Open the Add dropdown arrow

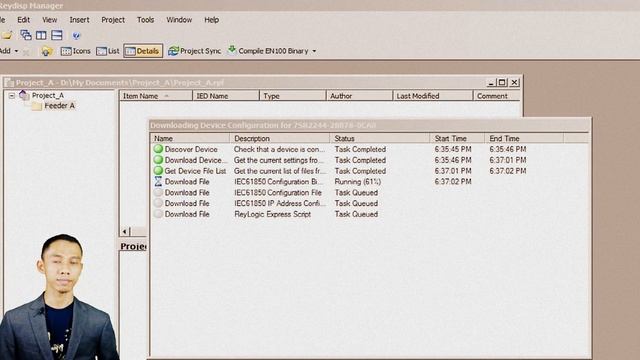tap(16, 51)
